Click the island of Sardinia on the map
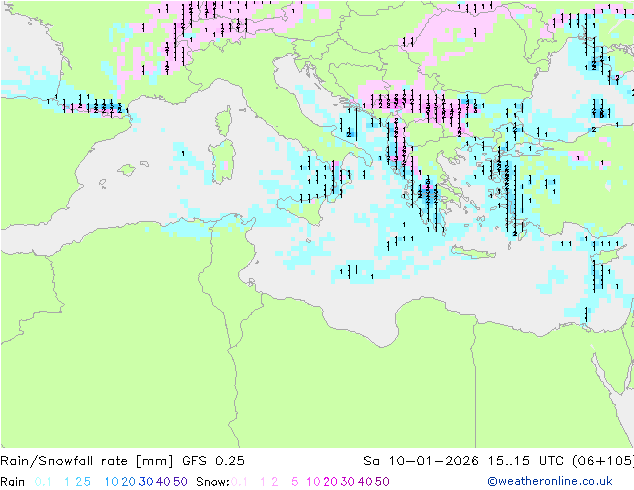The height and width of the screenshot is (490, 634). coord(222,162)
